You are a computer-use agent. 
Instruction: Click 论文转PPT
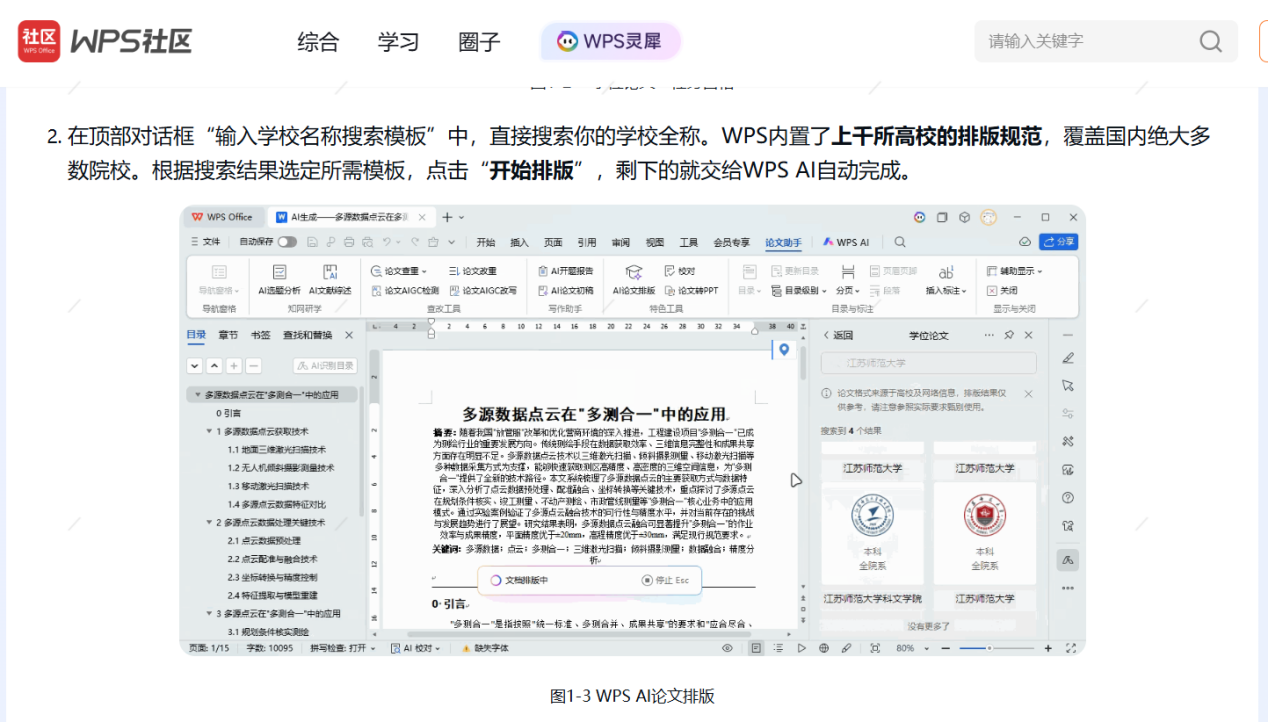[691, 290]
